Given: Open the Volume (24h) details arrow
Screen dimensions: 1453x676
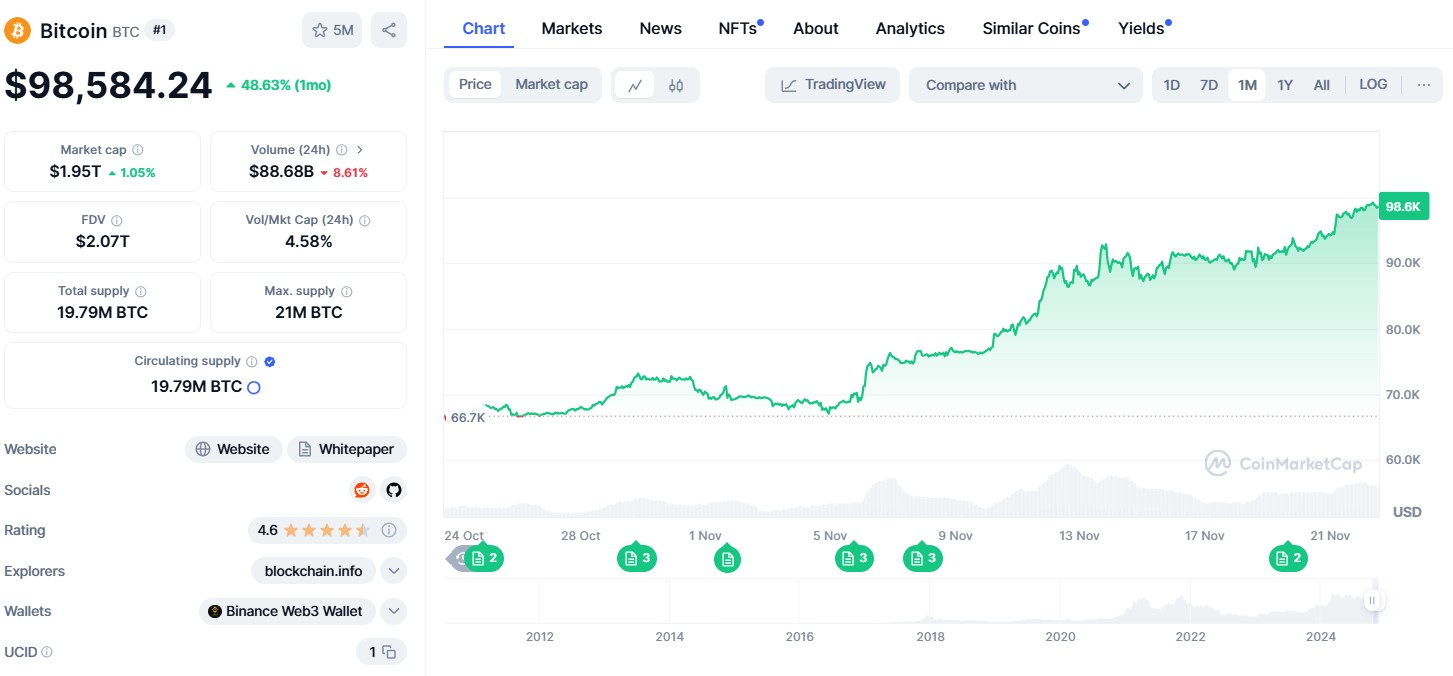Looking at the screenshot, I should tap(360, 150).
